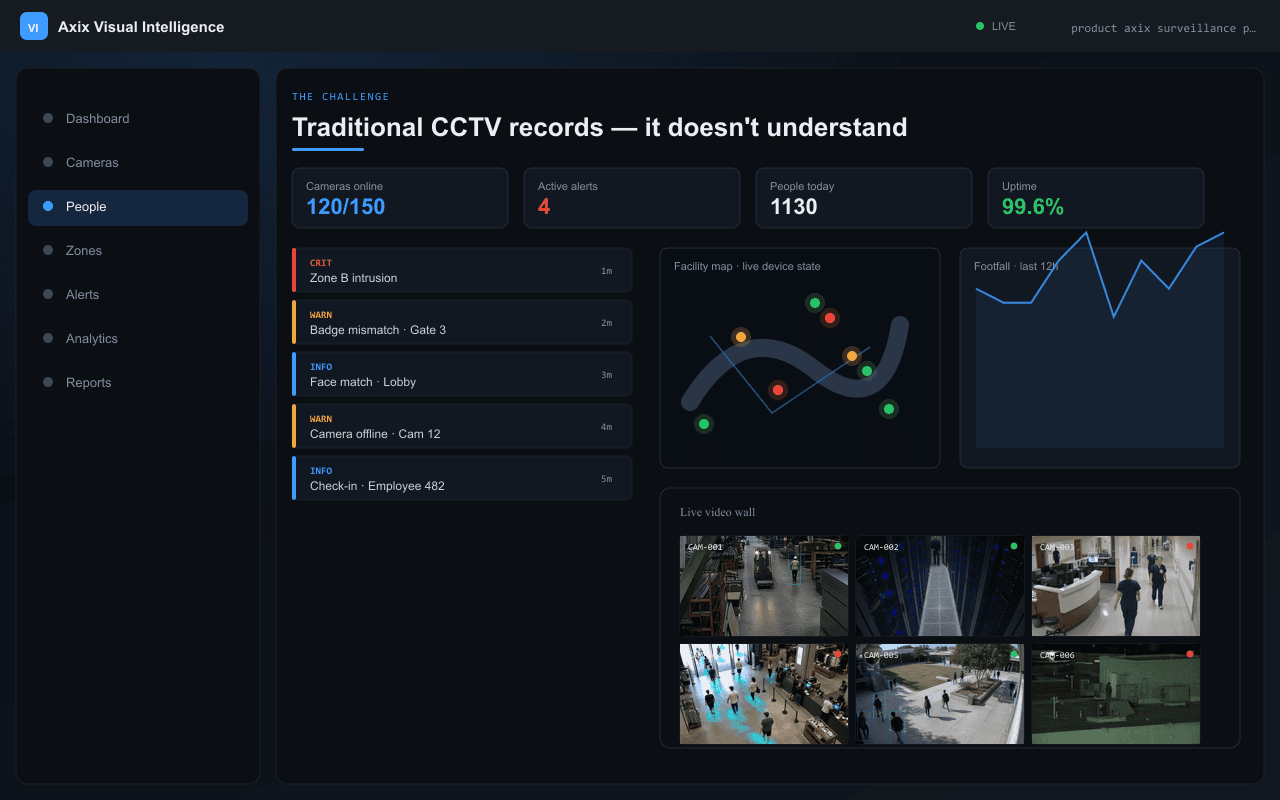Click CAM-001 green status dot

(x=838, y=546)
